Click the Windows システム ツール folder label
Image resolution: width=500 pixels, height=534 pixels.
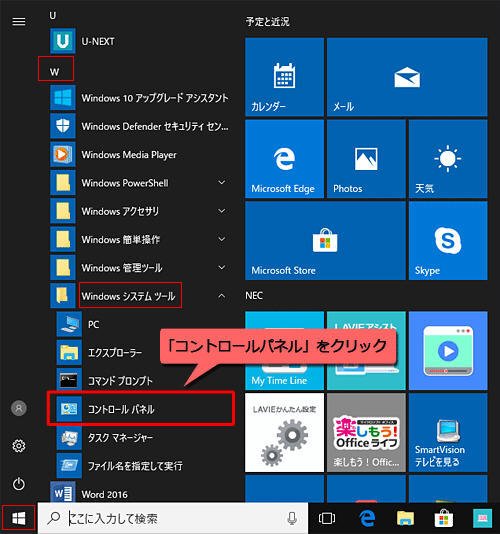coord(128,296)
